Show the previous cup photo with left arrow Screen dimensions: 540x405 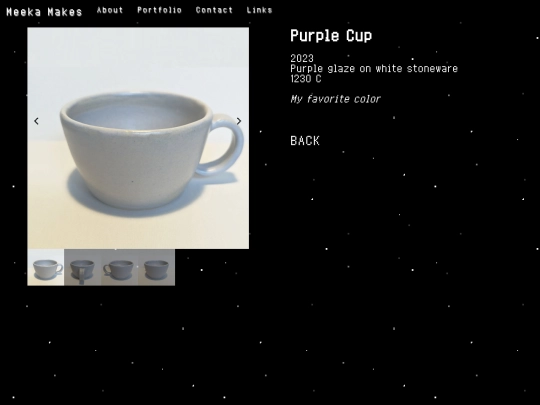pos(36,121)
